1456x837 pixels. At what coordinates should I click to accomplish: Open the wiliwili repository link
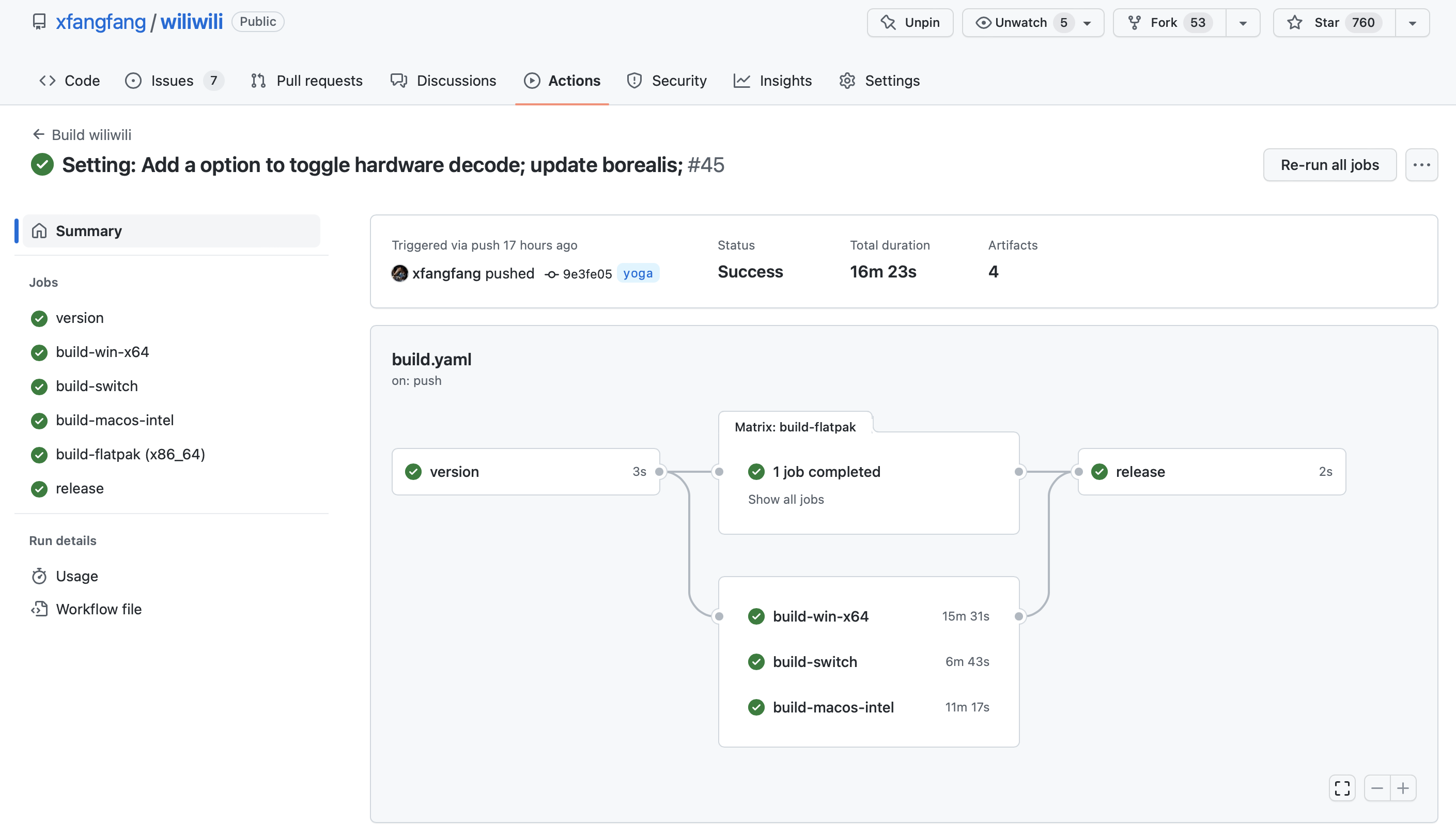click(191, 22)
